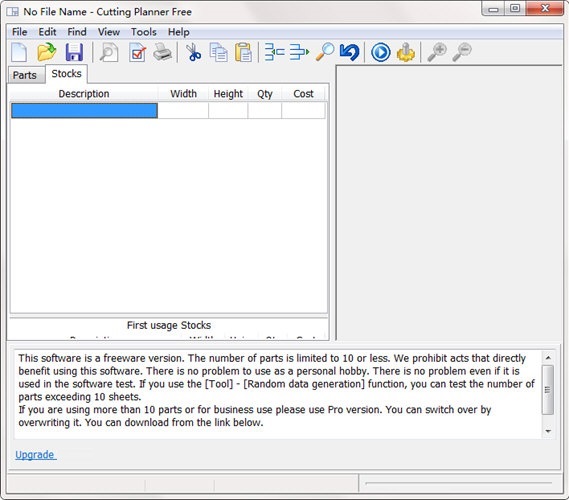Click the app icon in the title bar

[12, 12]
